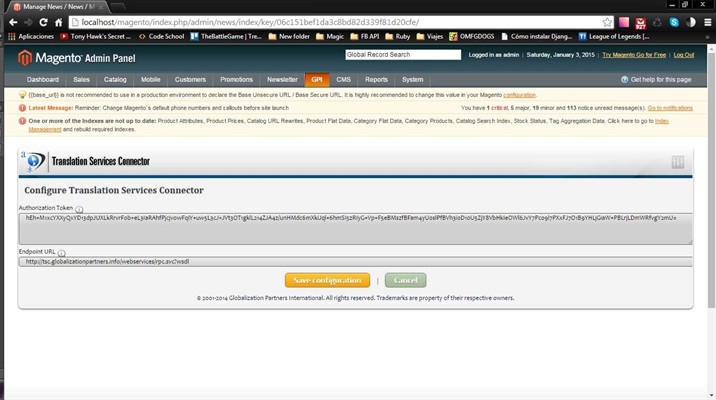Screen dimensions: 716x400
Task: Open the Ruby bookmark folder
Action: 398,36
